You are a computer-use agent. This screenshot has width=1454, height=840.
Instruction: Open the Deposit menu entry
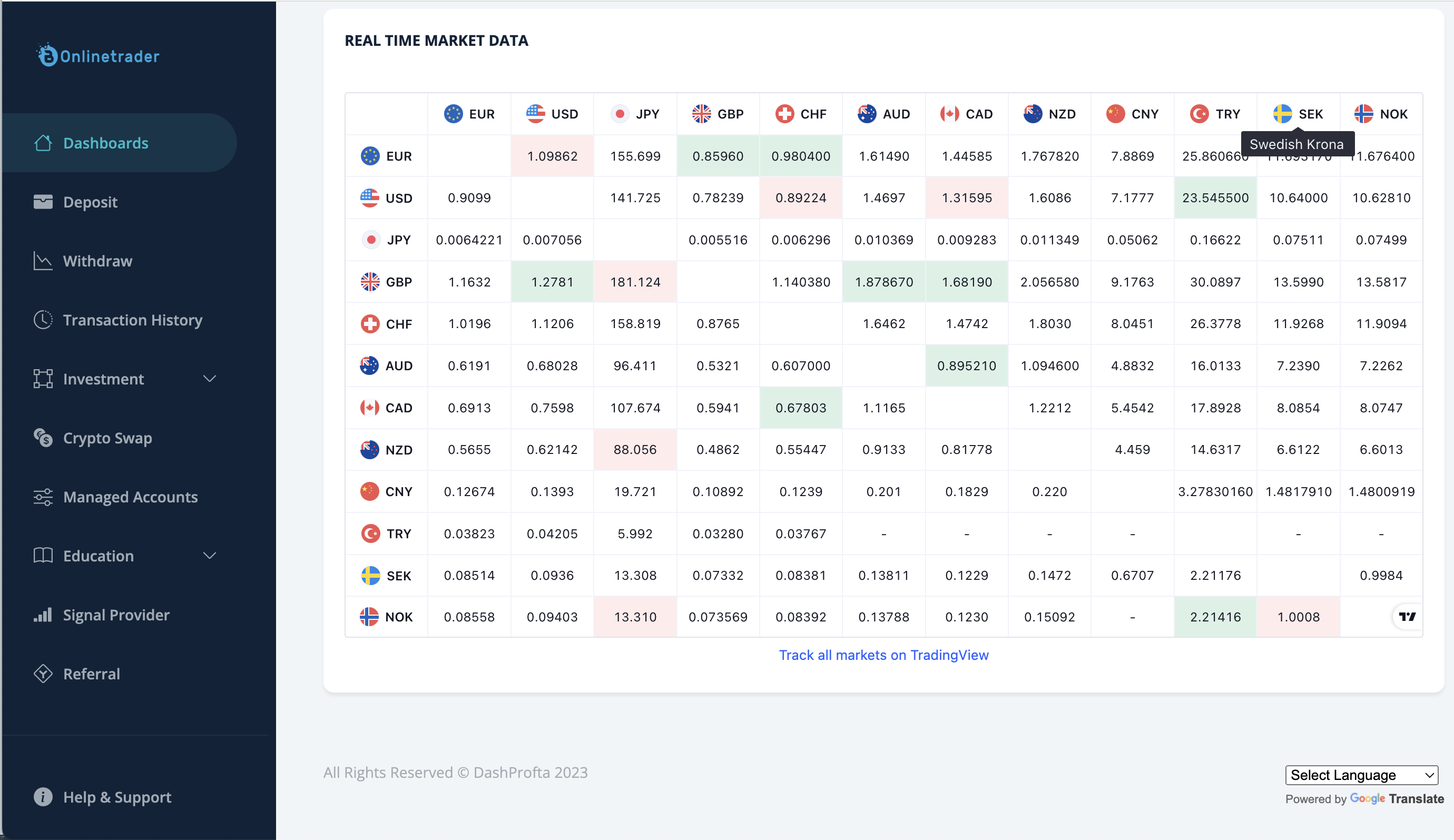[90, 202]
